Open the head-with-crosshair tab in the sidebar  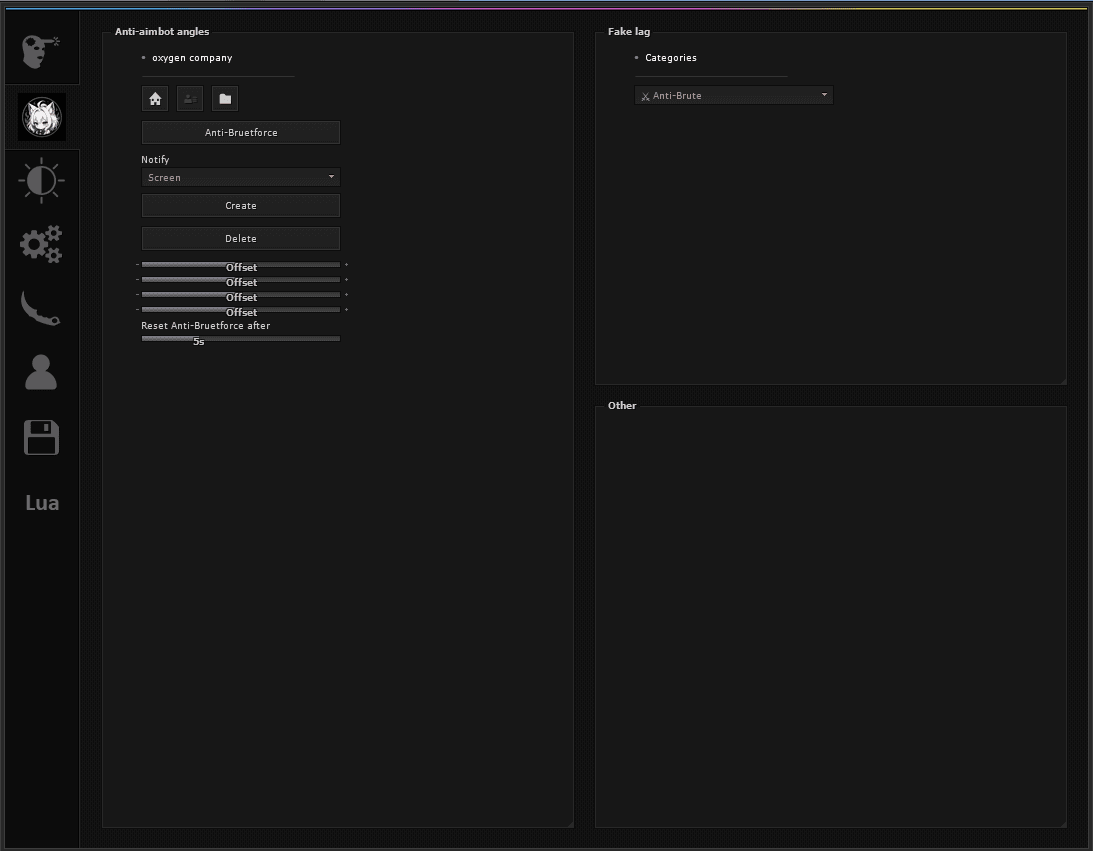click(41, 51)
